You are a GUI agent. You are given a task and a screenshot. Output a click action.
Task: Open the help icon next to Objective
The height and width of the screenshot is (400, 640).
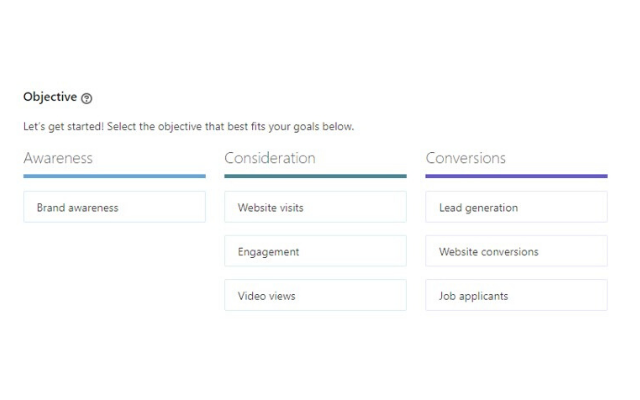click(87, 98)
